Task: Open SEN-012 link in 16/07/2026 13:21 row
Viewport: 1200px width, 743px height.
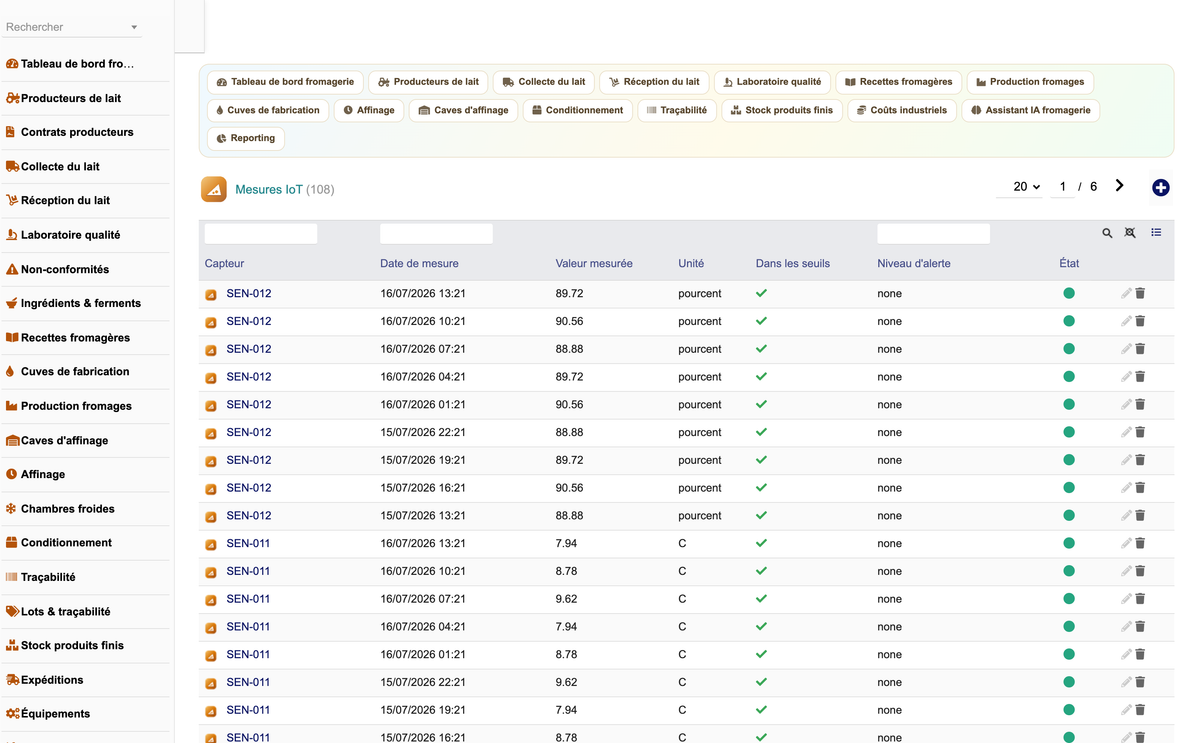Action: coord(249,294)
